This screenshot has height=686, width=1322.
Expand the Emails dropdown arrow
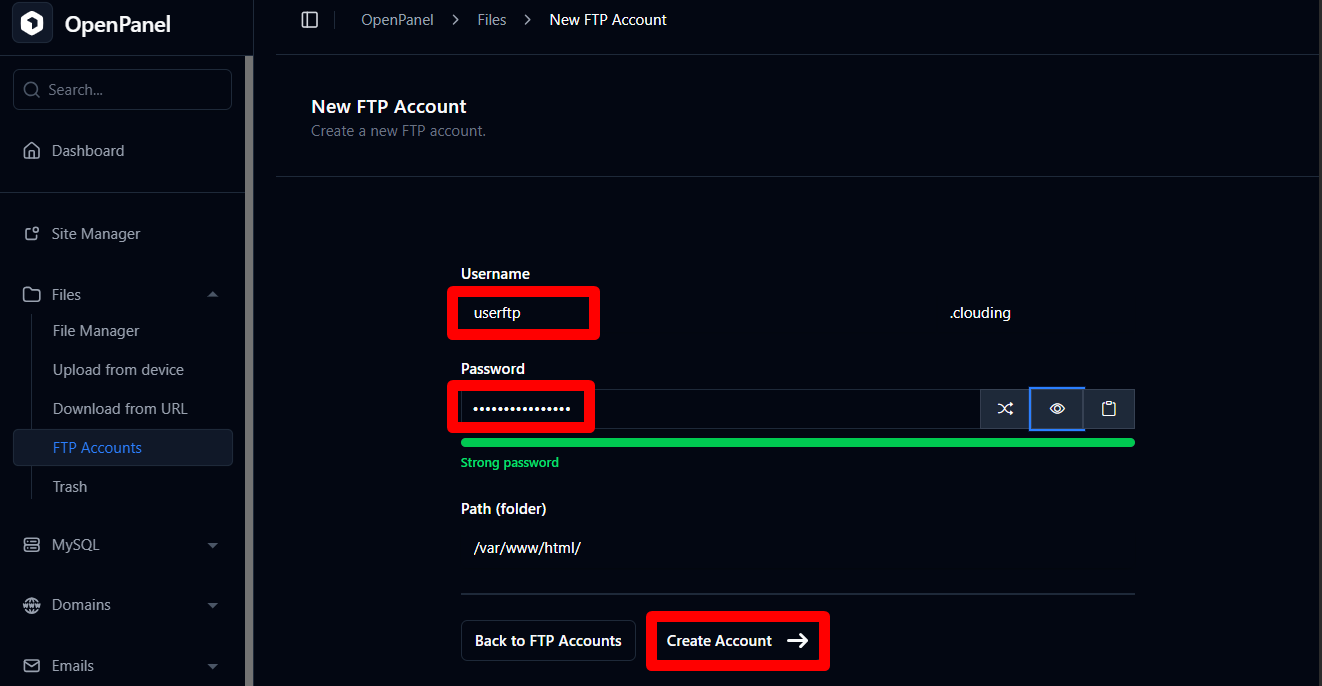click(x=212, y=666)
